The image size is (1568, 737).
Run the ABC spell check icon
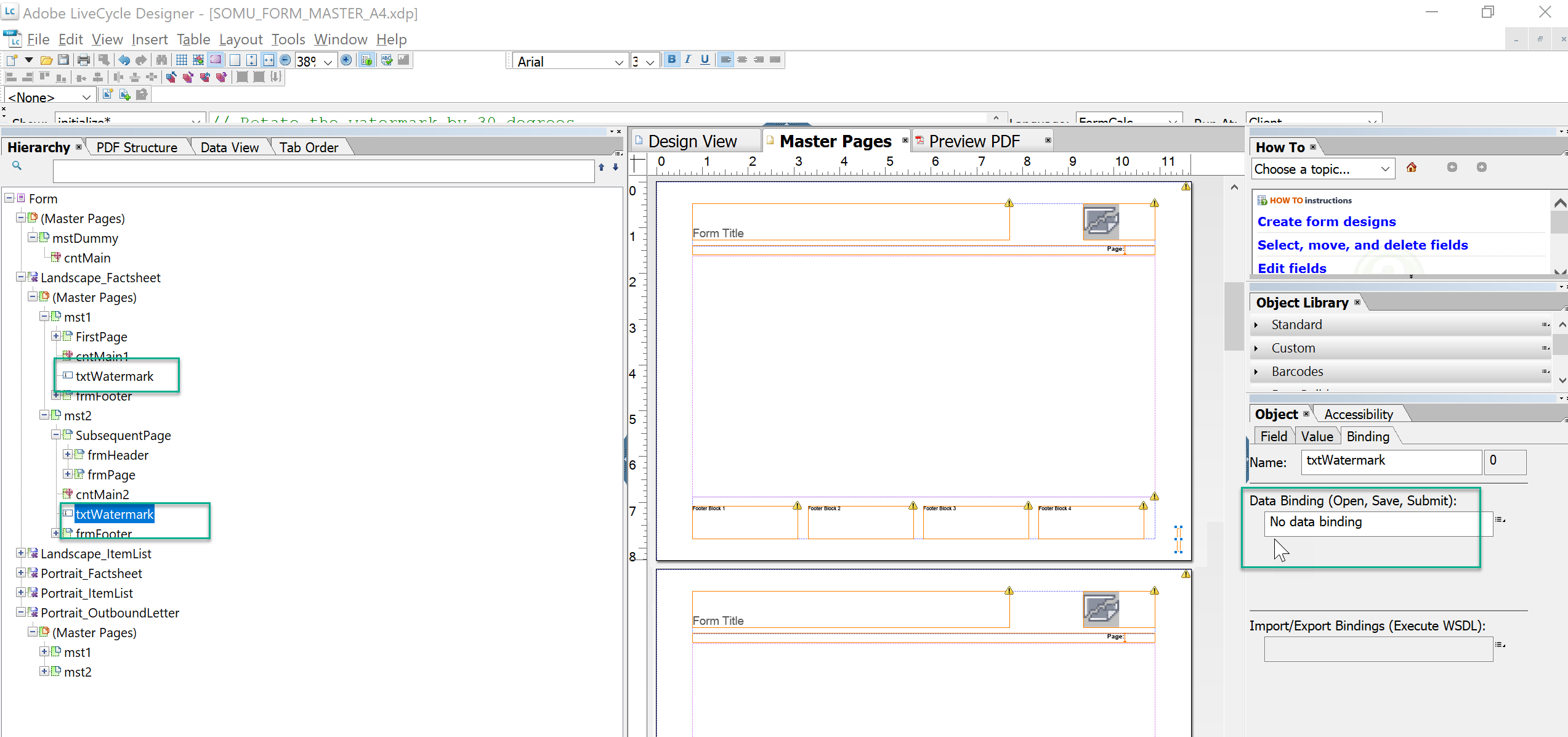[x=387, y=60]
